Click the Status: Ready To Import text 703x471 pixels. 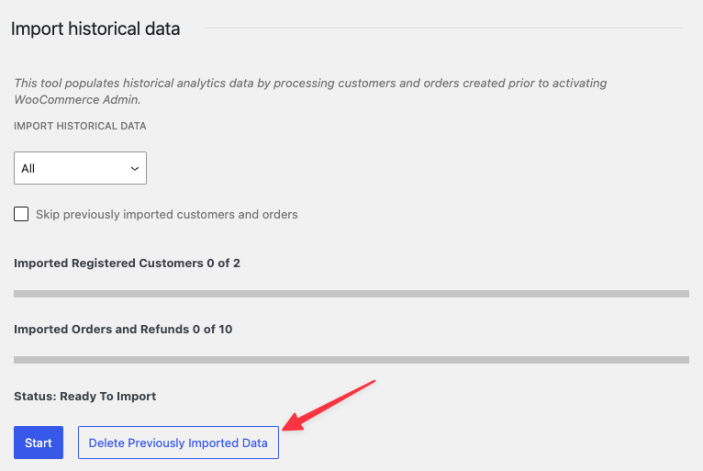pos(85,396)
